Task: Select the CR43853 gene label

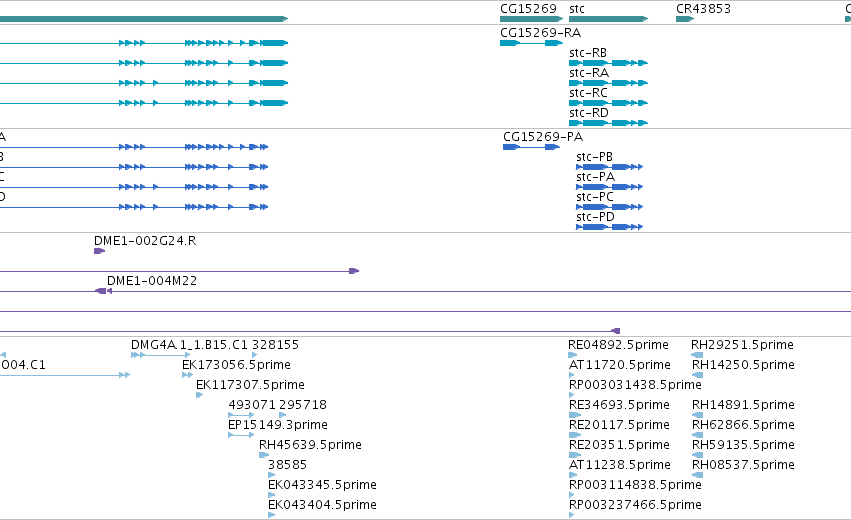Action: coord(703,9)
